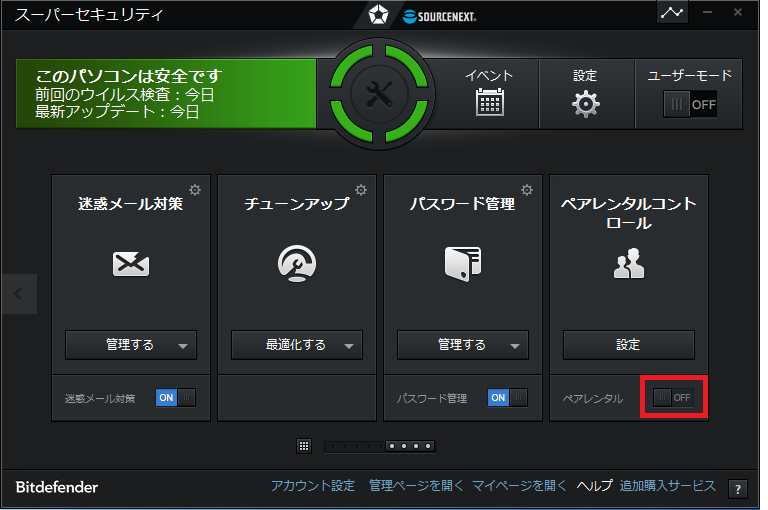Click the gear icon on チューンアップ card
The width and height of the screenshot is (768, 510).
[361, 190]
